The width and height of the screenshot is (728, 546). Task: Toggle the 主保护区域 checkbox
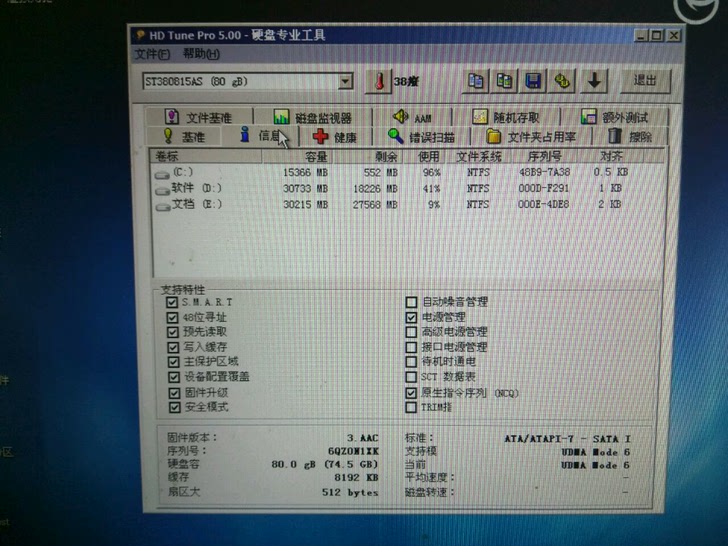click(174, 362)
